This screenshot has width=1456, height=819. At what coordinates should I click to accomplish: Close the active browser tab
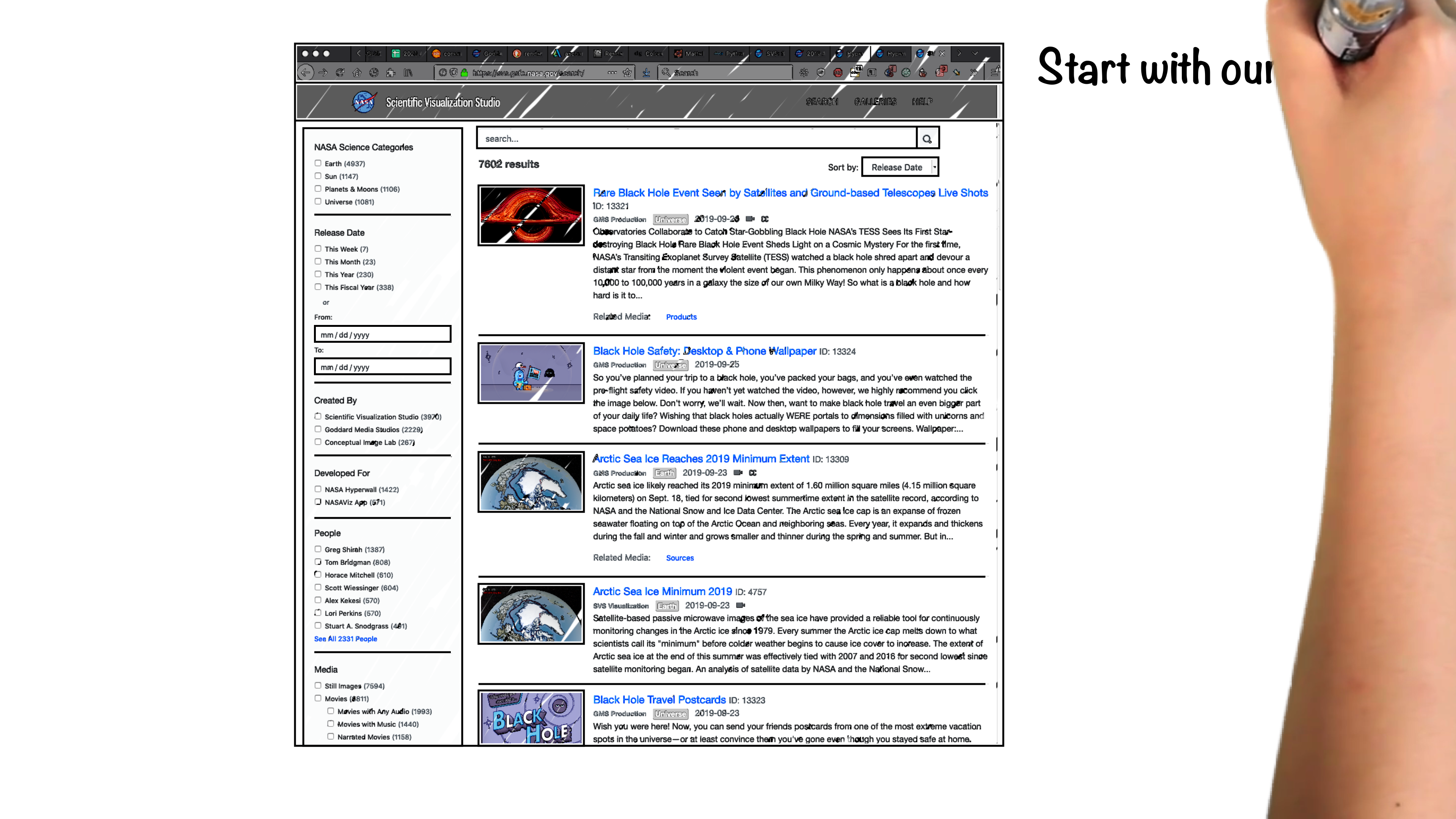point(941,53)
